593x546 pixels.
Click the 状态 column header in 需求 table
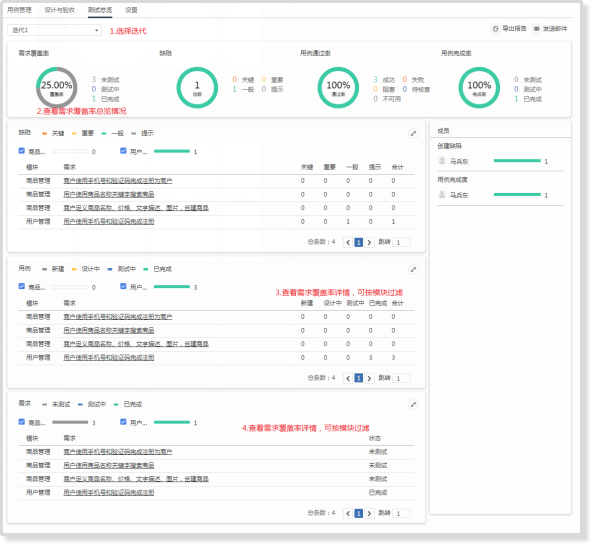click(375, 439)
